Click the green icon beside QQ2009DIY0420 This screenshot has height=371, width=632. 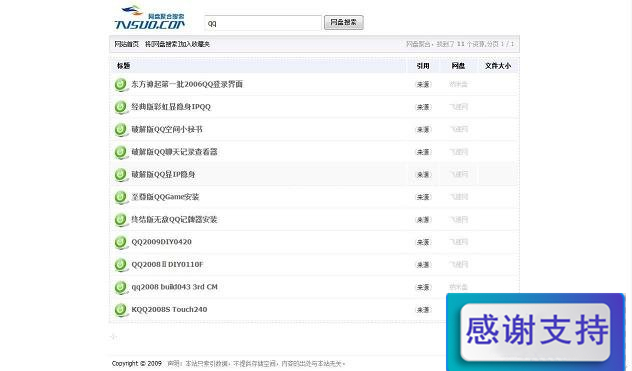point(120,242)
